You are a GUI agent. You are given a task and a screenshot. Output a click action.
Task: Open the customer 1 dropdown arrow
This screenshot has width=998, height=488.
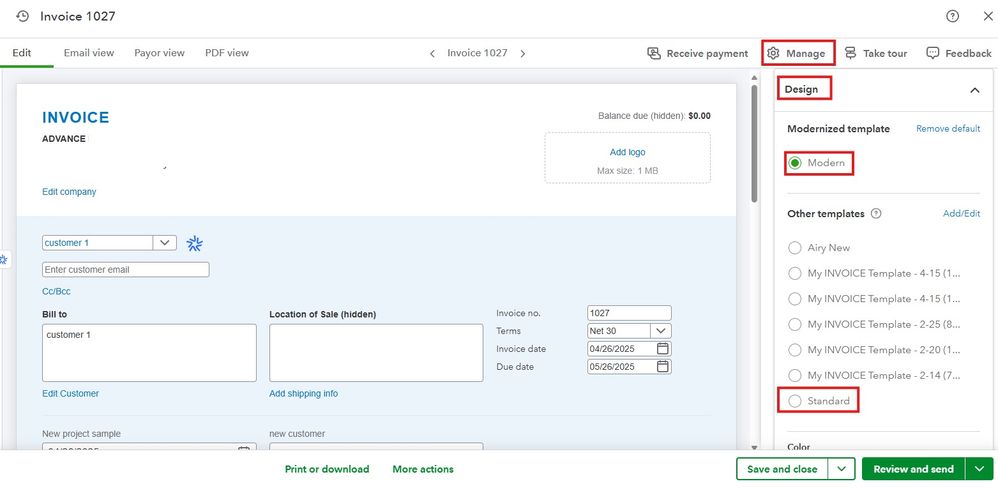tap(165, 243)
